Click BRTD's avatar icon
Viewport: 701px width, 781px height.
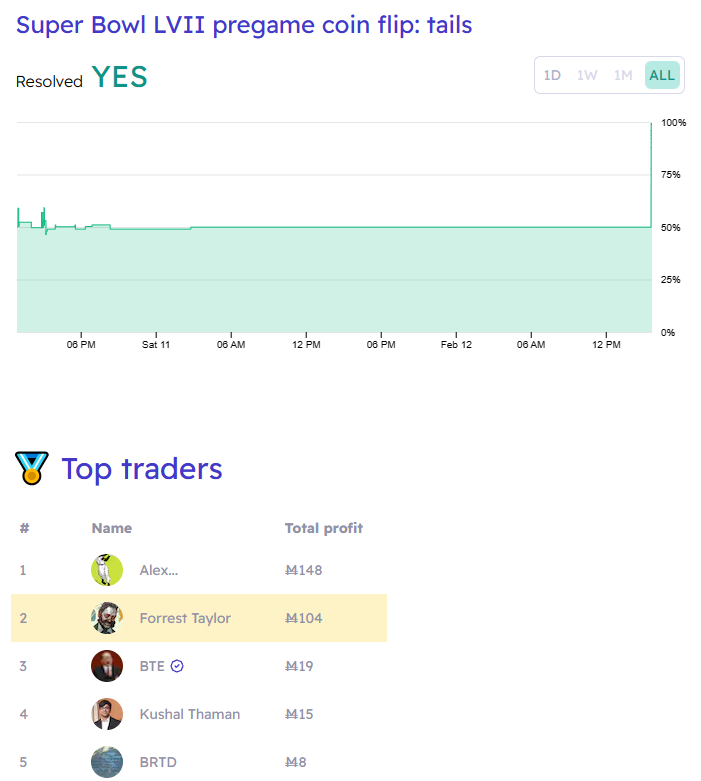[x=107, y=762]
